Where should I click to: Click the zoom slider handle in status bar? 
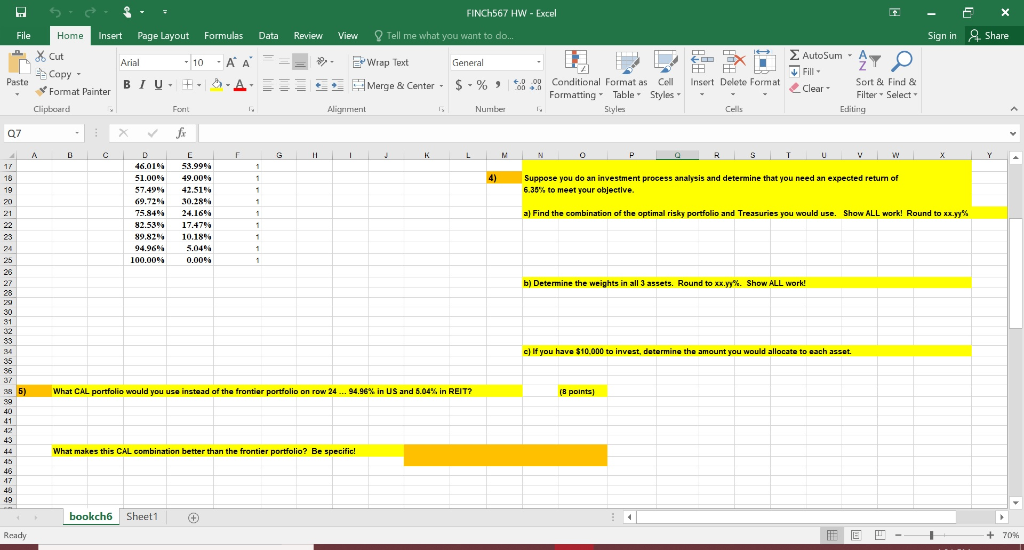coord(931,536)
